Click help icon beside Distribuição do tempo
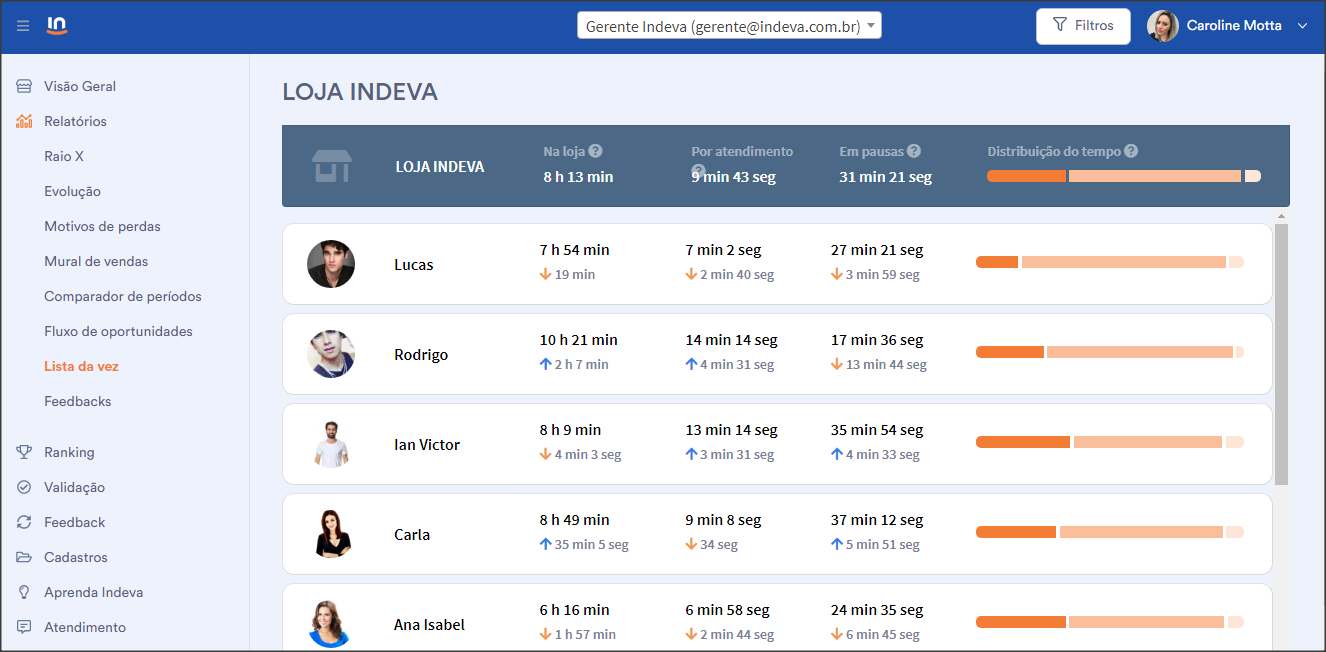 1131,151
